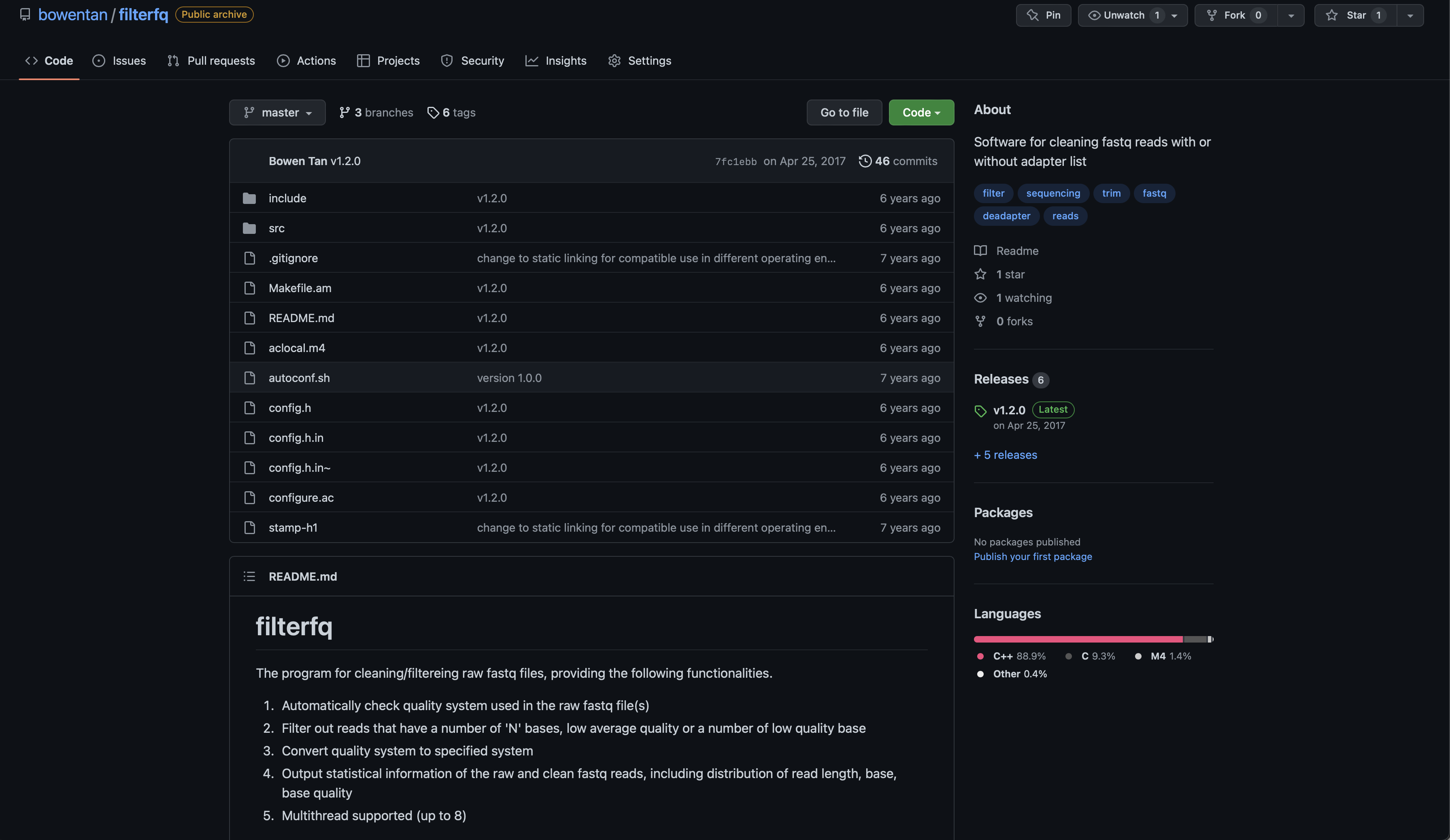Click the eye icon beside 1 watching
Screen dimensions: 1450x840
pyautogui.click(x=980, y=298)
